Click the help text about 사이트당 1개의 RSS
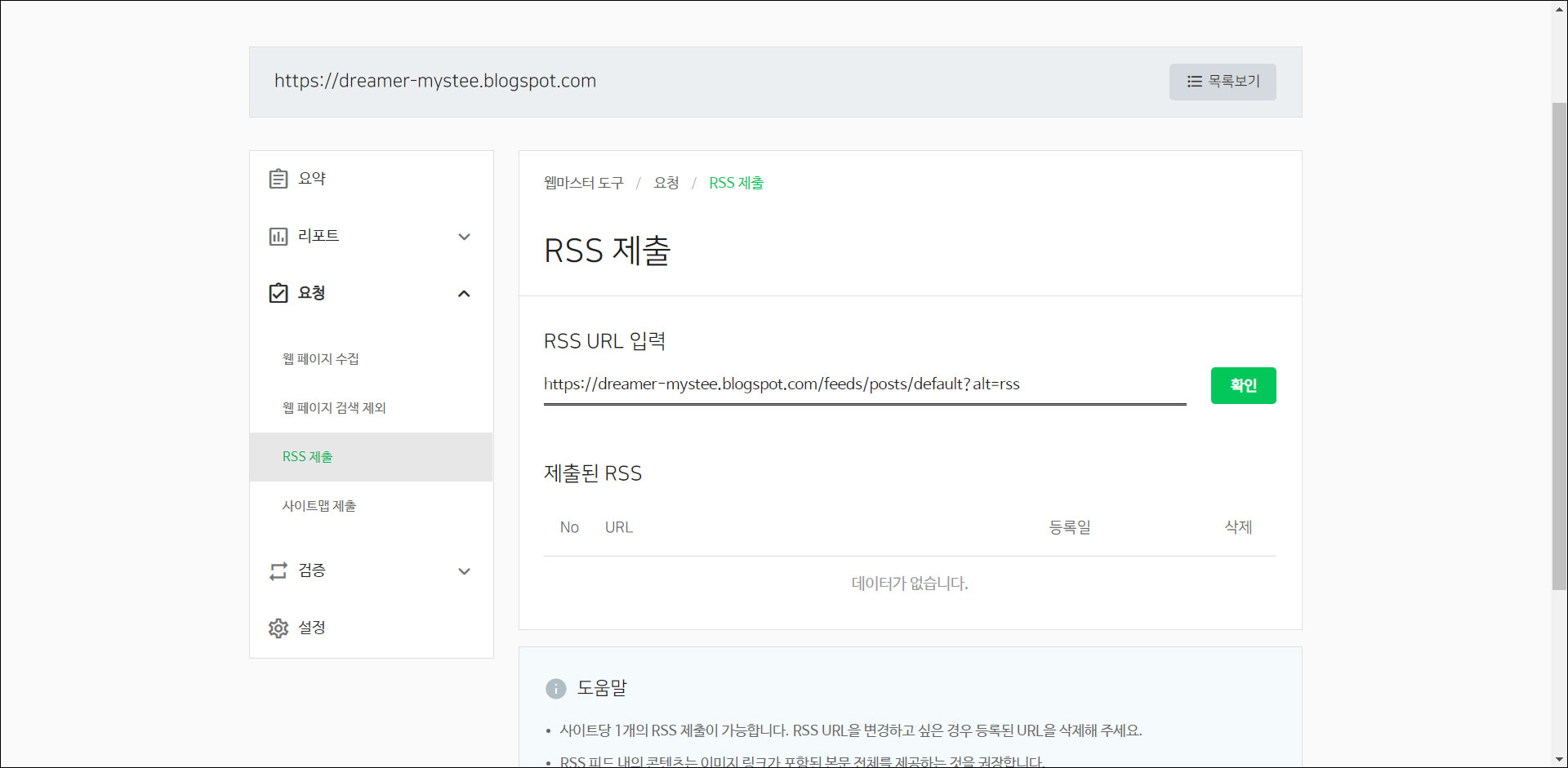Screen dimensions: 1568x768 click(x=851, y=730)
